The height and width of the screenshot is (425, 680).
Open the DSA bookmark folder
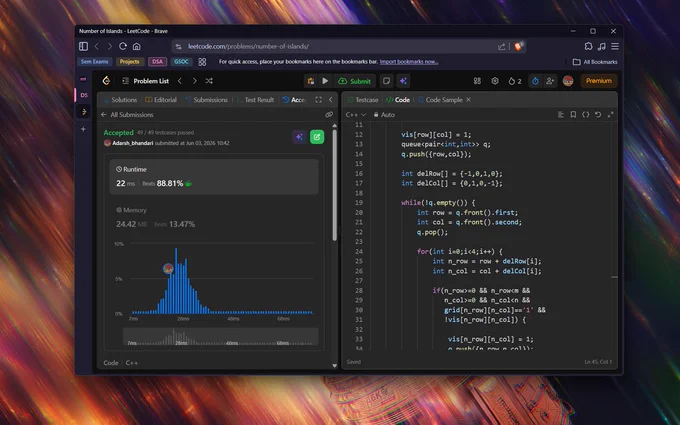(157, 62)
